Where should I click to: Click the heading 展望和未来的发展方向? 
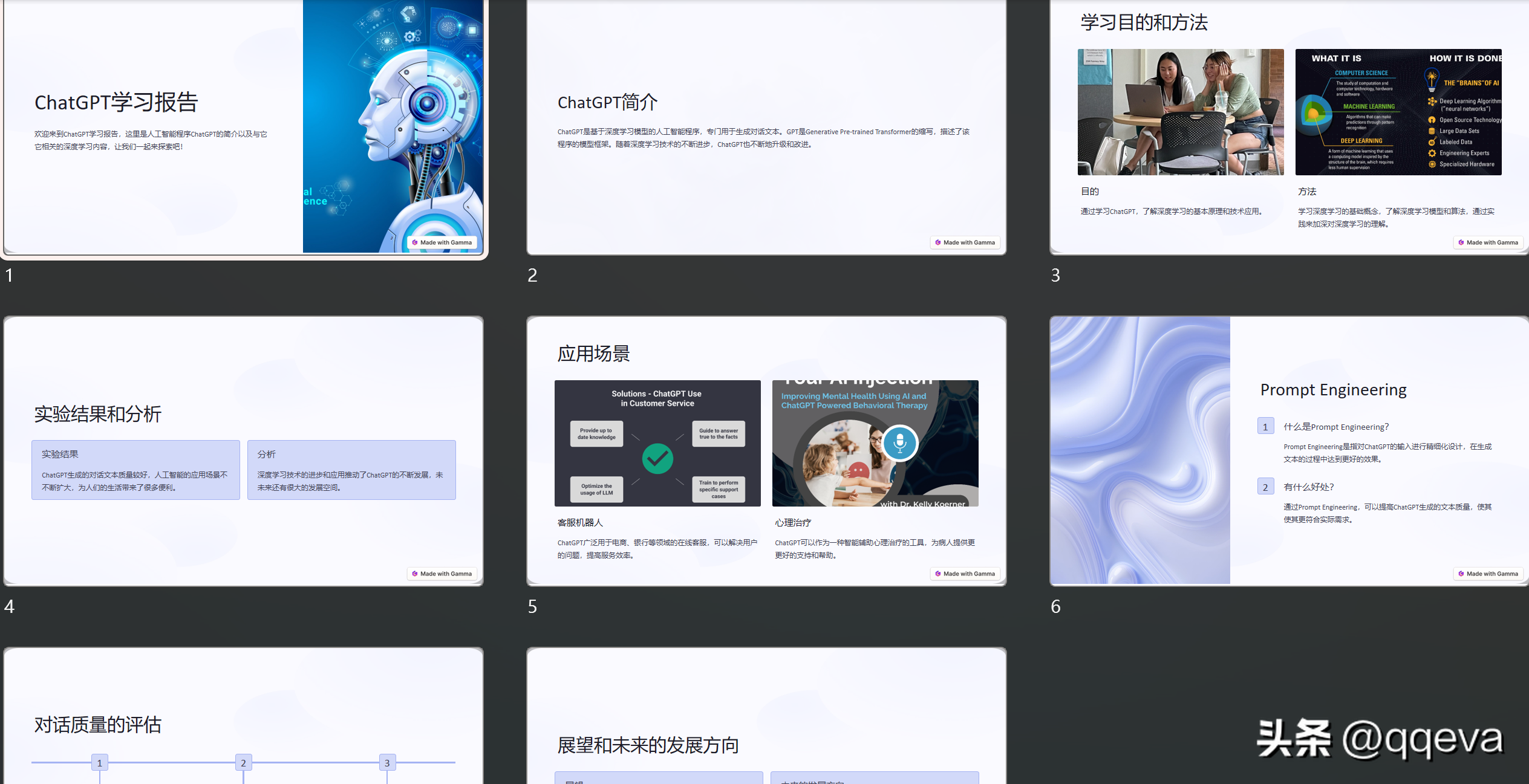pos(648,745)
